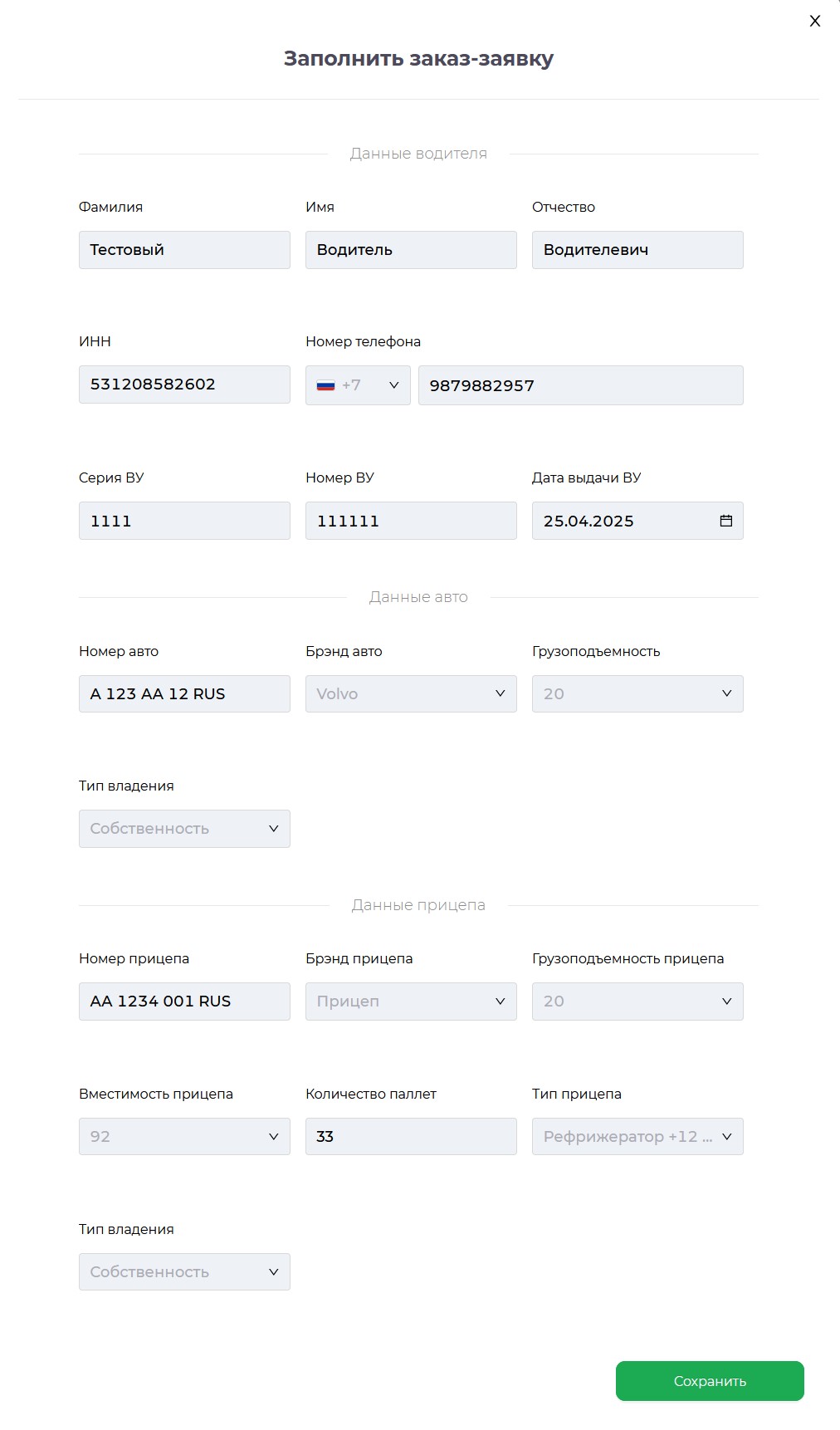Click the Данные прицепа section title
Viewport: 840px width, 1430px height.
tap(418, 905)
